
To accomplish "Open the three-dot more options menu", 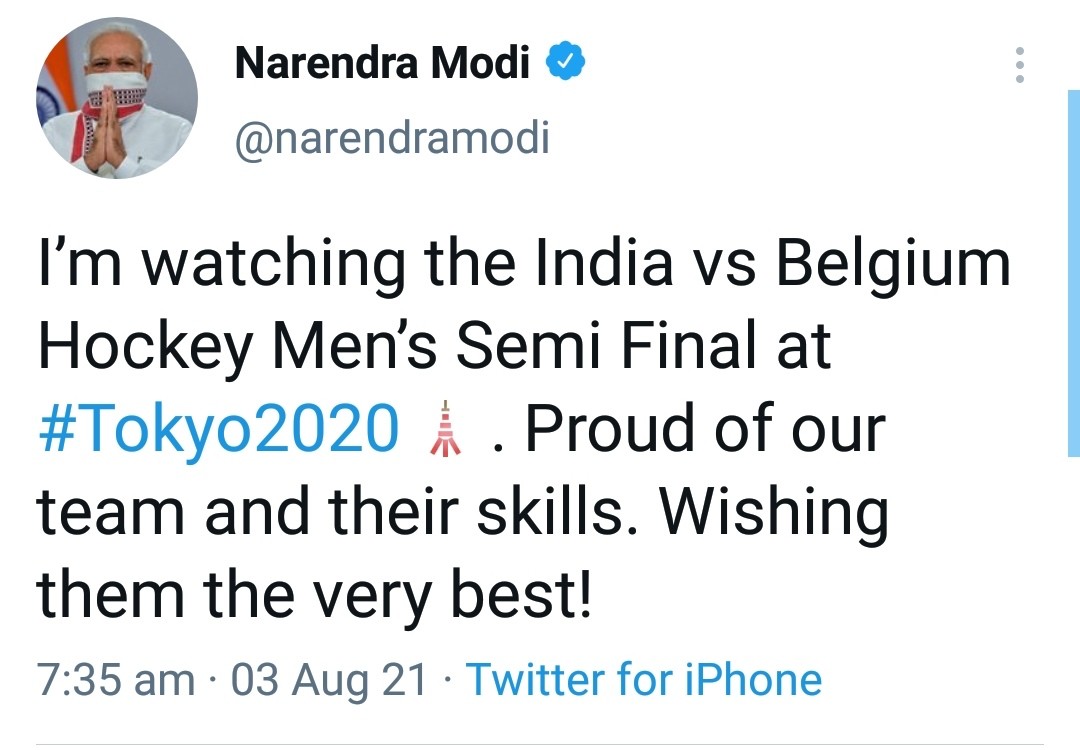I will pos(1019,65).
